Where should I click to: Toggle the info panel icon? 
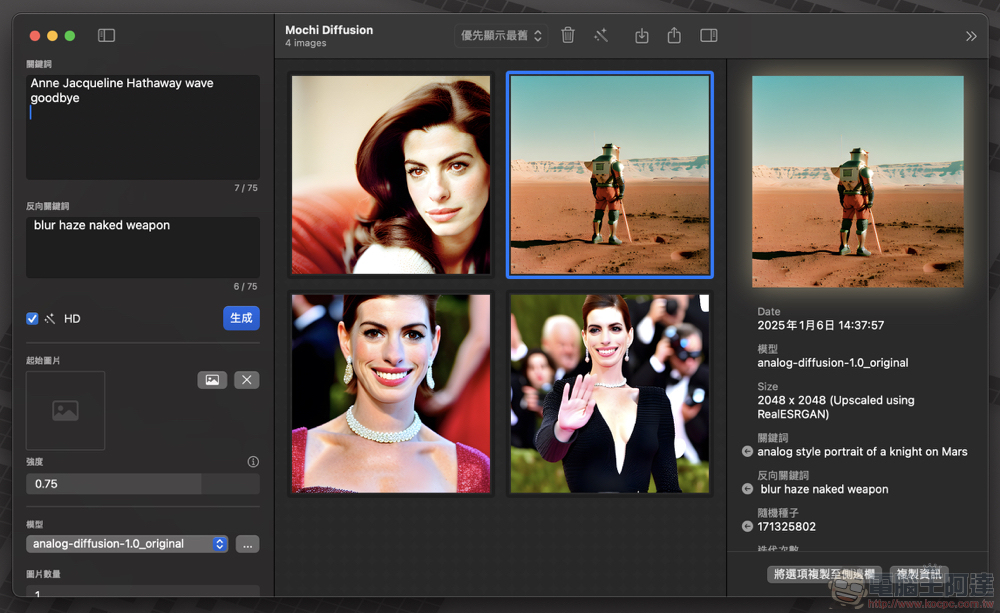(x=709, y=36)
